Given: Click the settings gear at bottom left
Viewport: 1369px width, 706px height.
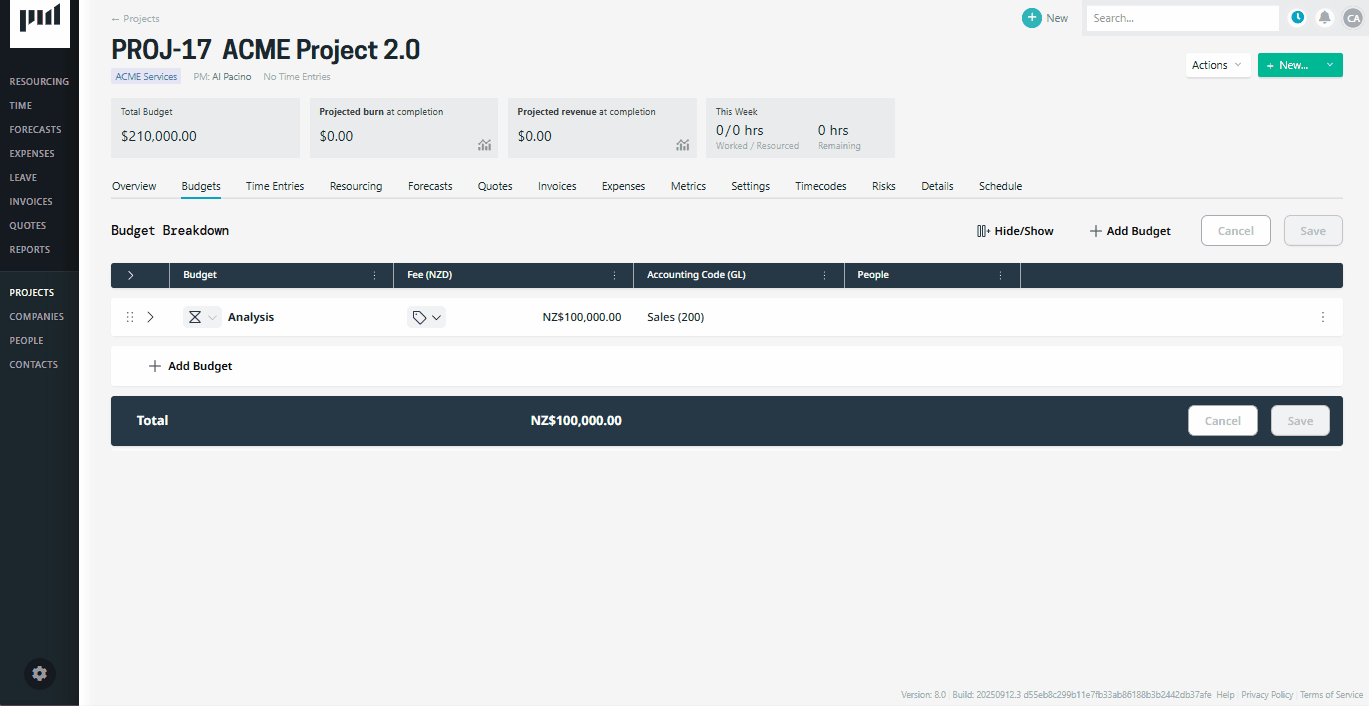Looking at the screenshot, I should (39, 673).
